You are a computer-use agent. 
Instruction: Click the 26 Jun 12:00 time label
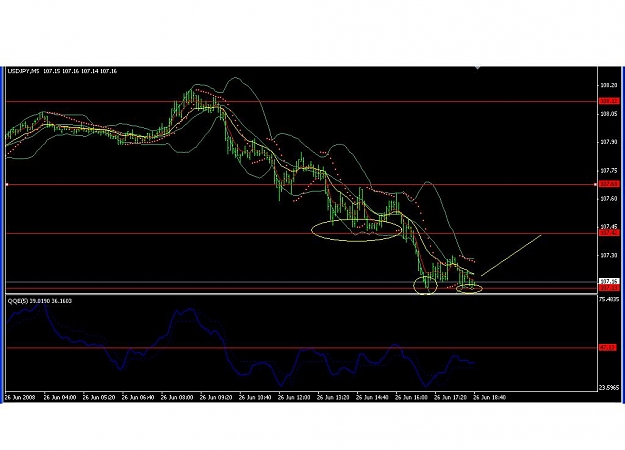click(x=294, y=398)
